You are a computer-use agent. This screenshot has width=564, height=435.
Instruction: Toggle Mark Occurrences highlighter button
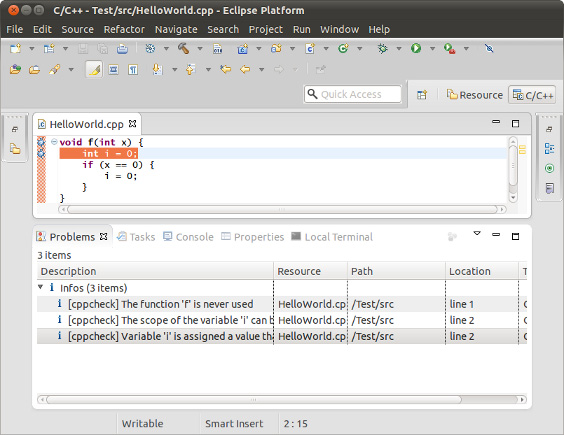click(x=94, y=69)
